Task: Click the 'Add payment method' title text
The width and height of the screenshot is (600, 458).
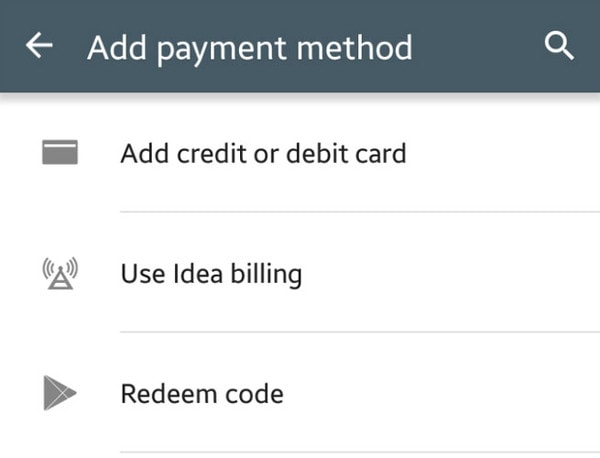Action: (x=250, y=49)
